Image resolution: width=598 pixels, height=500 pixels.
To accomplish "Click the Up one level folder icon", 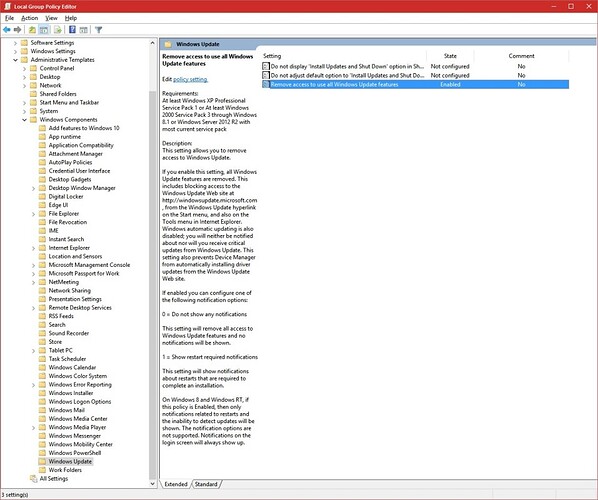I will 32,30.
